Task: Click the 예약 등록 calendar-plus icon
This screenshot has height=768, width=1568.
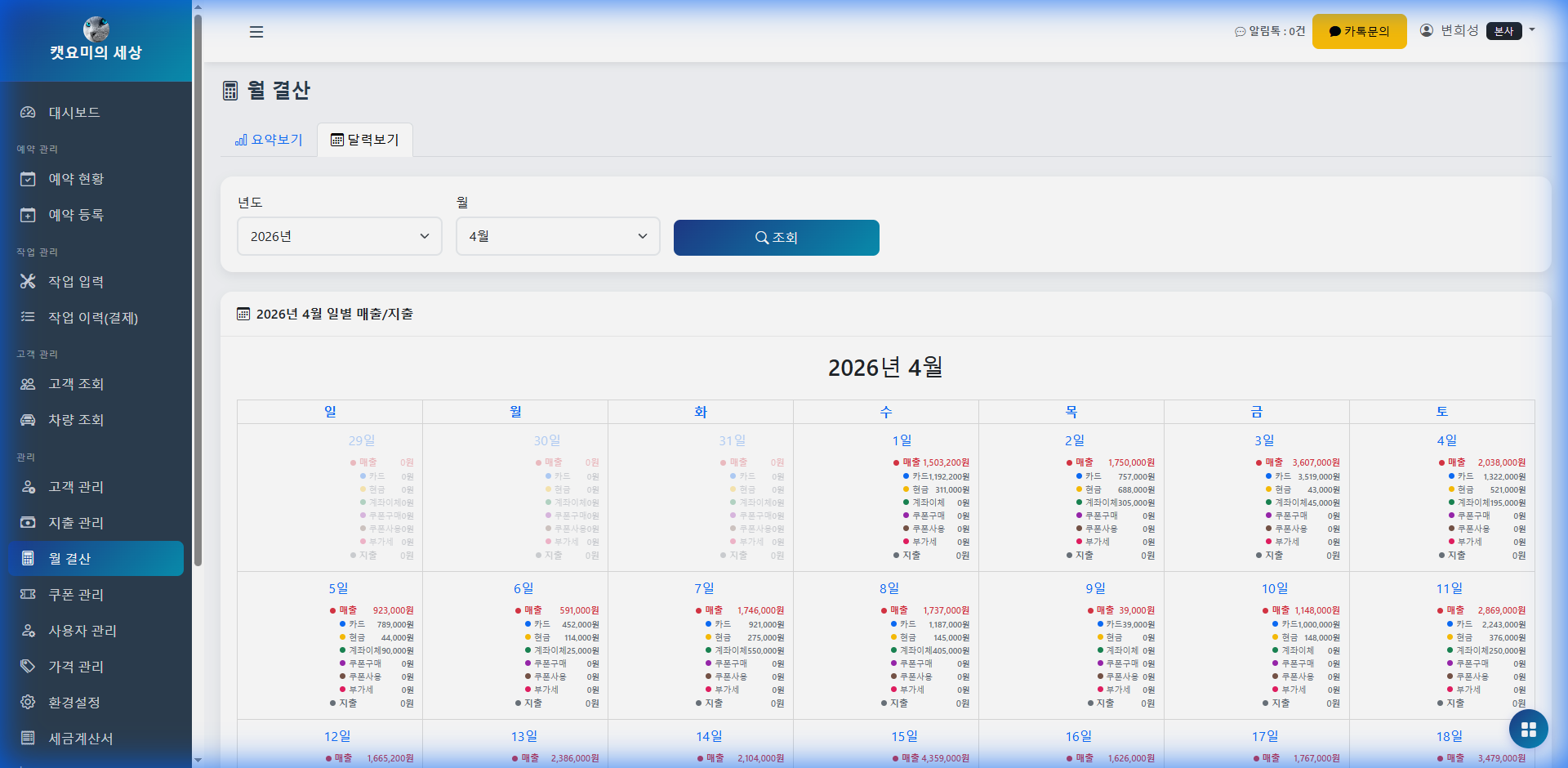Action: 28,215
